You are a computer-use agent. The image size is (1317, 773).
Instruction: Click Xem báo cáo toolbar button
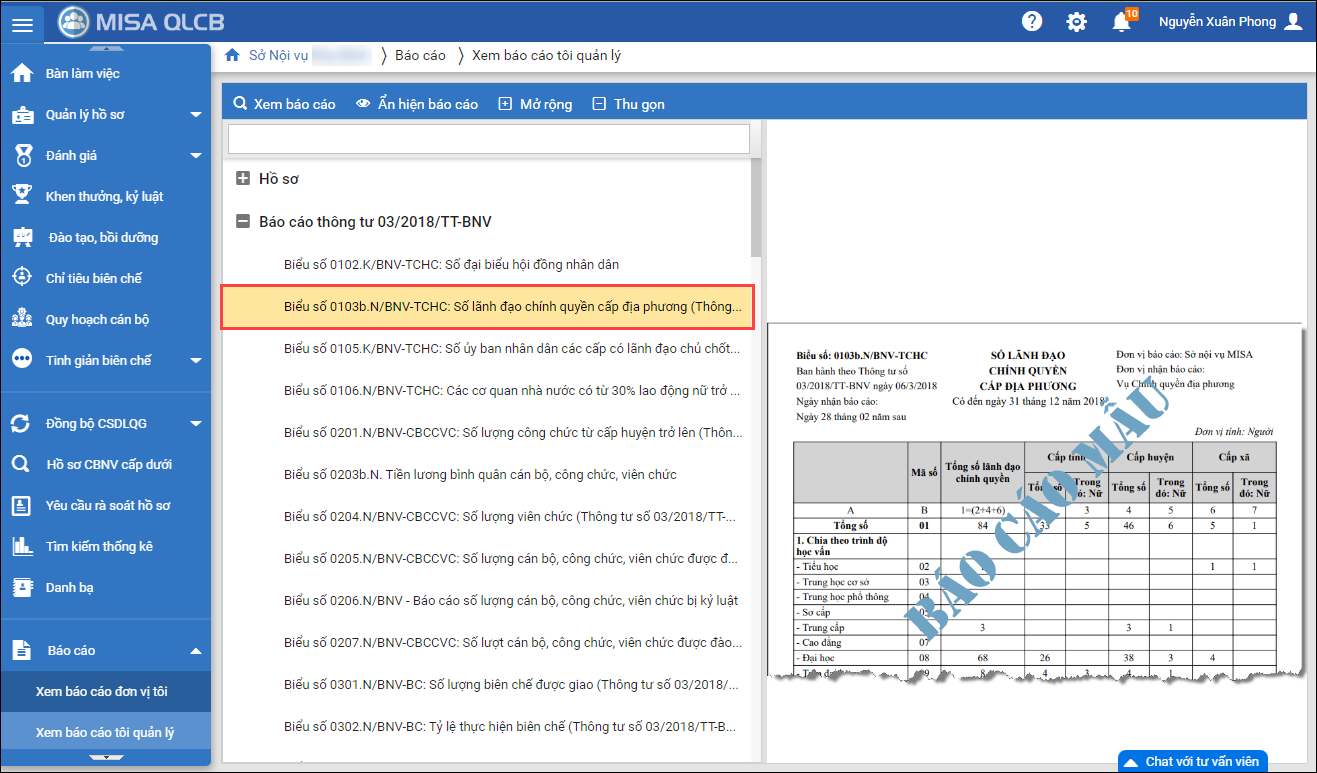click(x=284, y=104)
